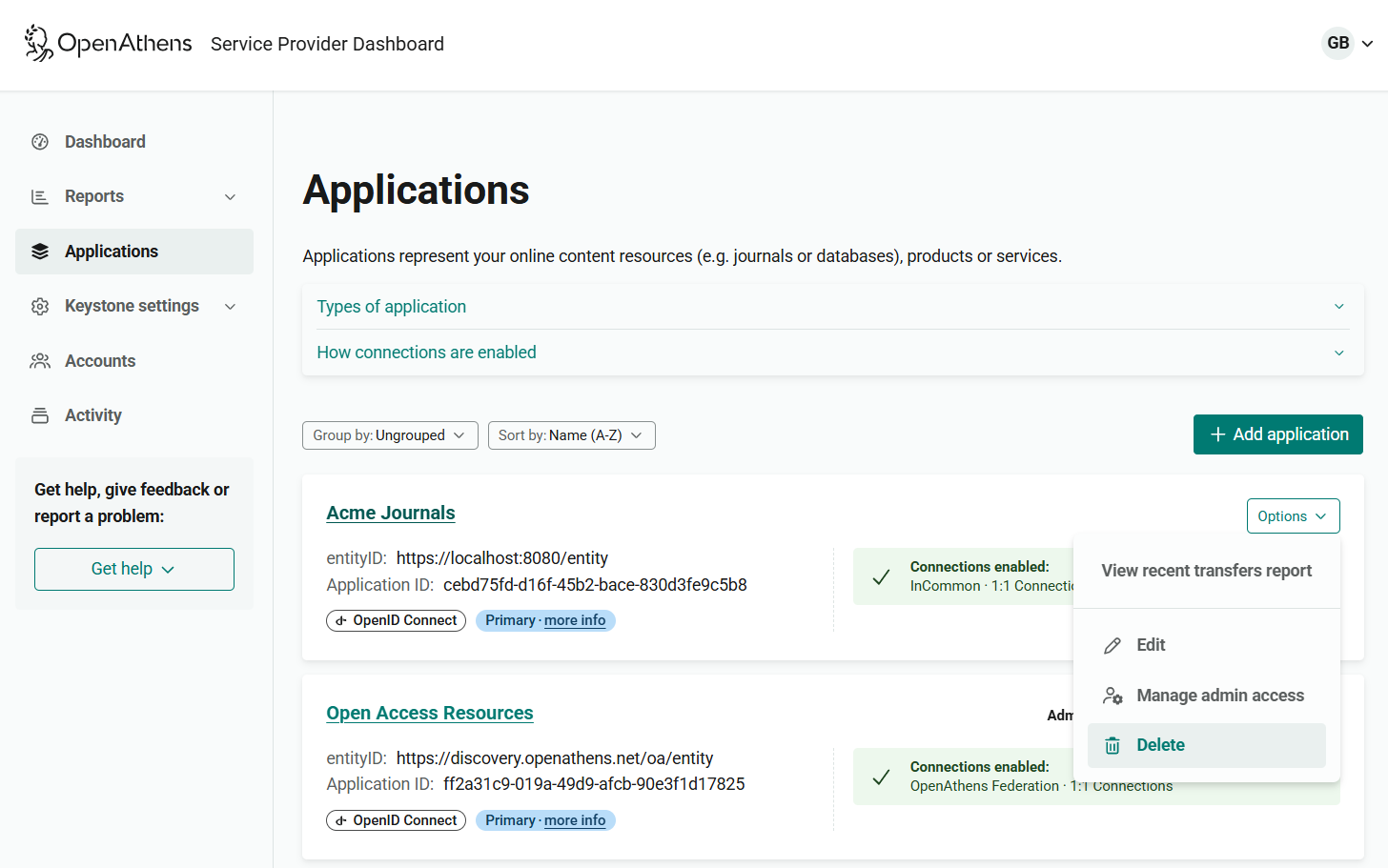Screen dimensions: 1388x868
Task: Click Service Provider Dashboard title
Action: [327, 44]
